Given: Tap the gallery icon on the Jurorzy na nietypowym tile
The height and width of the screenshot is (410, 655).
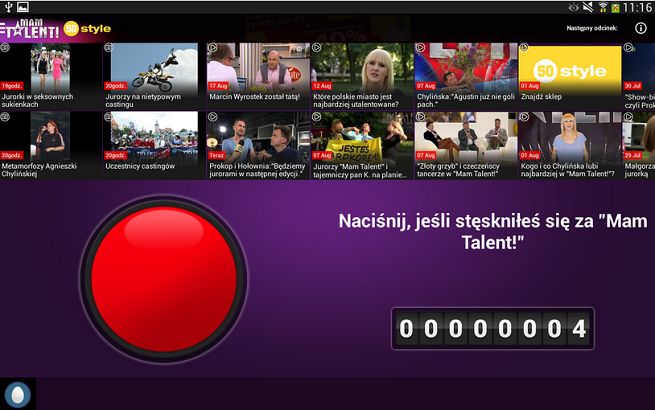Looking at the screenshot, I should pos(109,48).
